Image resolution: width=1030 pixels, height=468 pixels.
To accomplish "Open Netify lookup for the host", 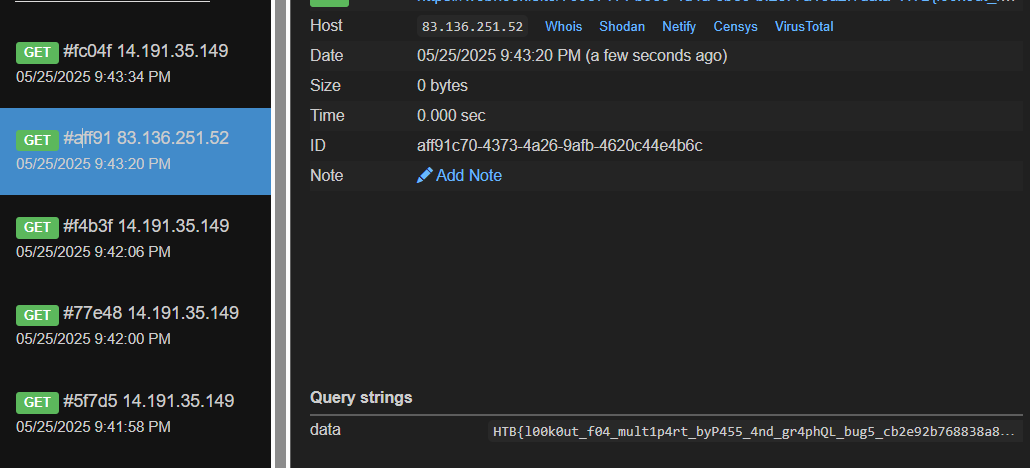I will pyautogui.click(x=679, y=27).
